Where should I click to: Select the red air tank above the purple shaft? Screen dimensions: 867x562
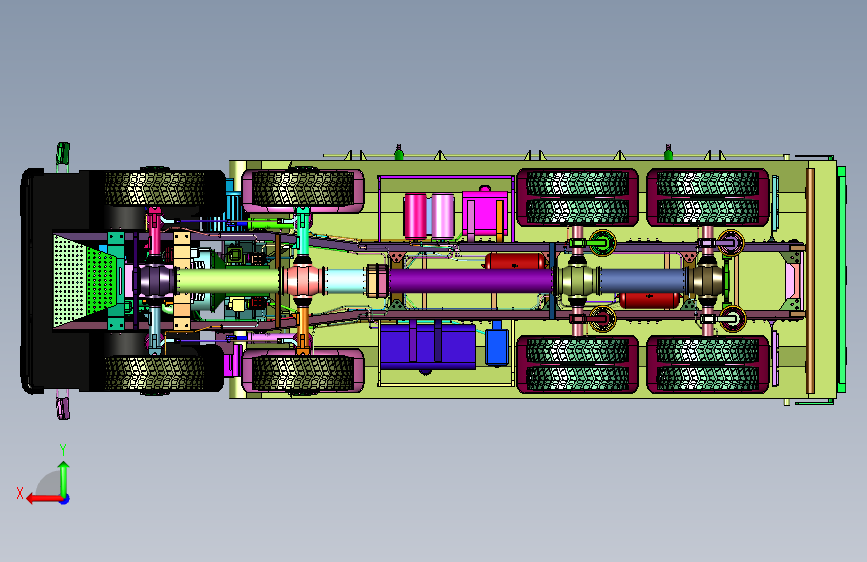(515, 261)
